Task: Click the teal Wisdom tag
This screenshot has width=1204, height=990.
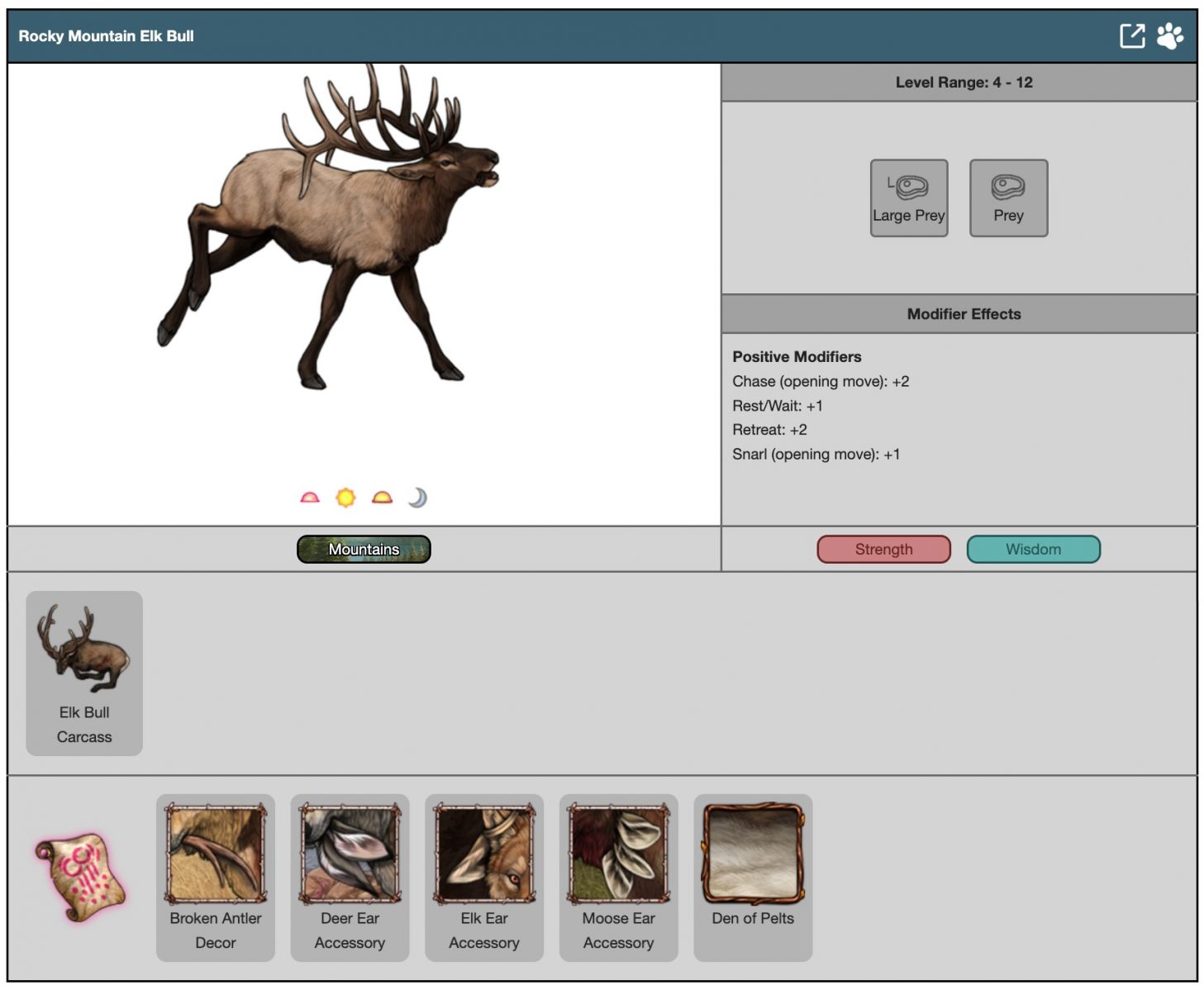Action: pyautogui.click(x=1033, y=550)
